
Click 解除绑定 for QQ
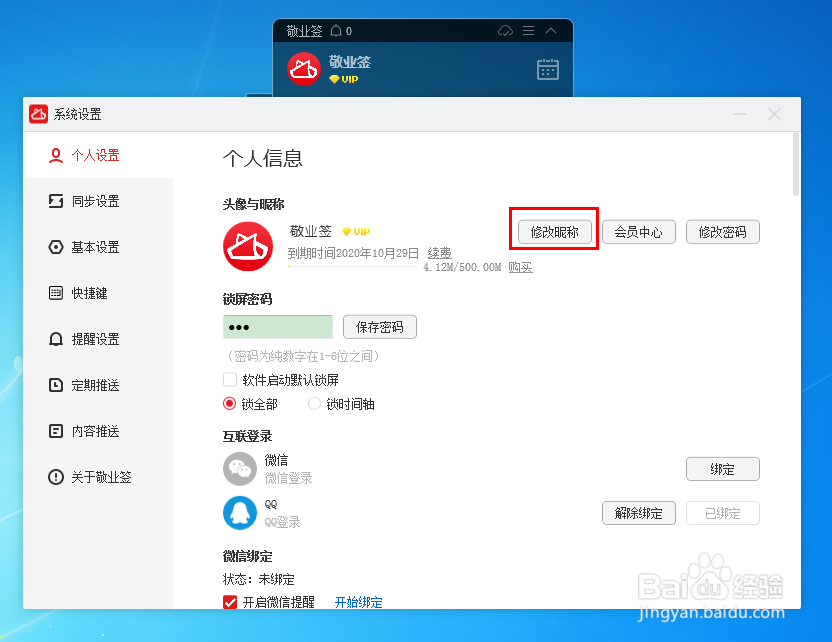638,513
